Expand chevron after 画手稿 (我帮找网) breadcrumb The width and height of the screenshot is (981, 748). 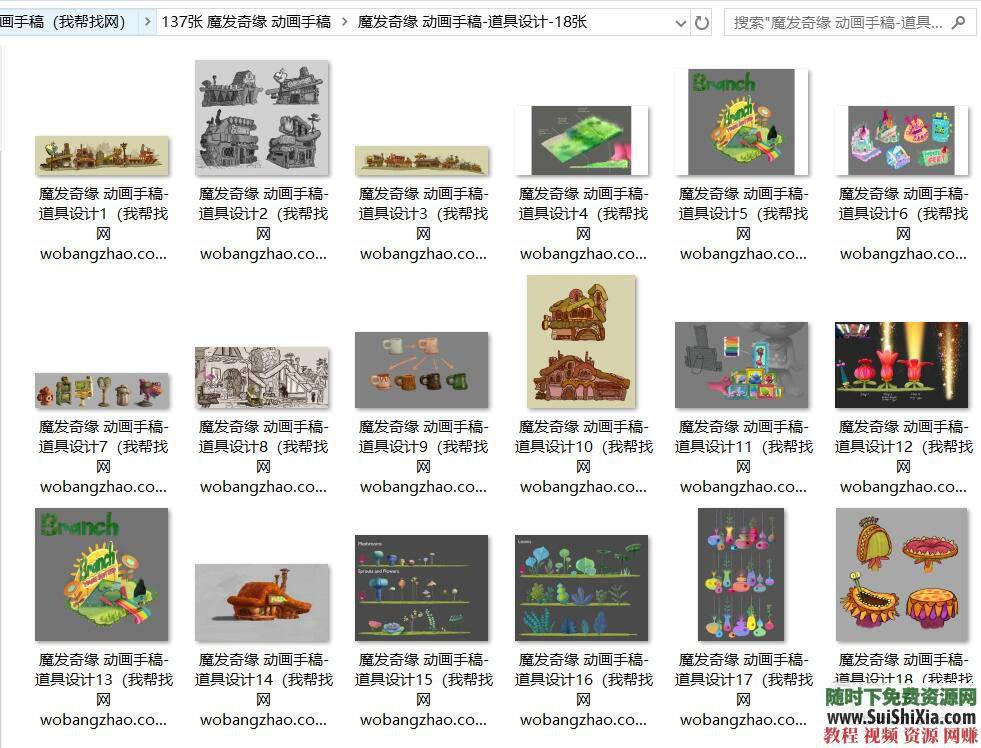point(147,23)
